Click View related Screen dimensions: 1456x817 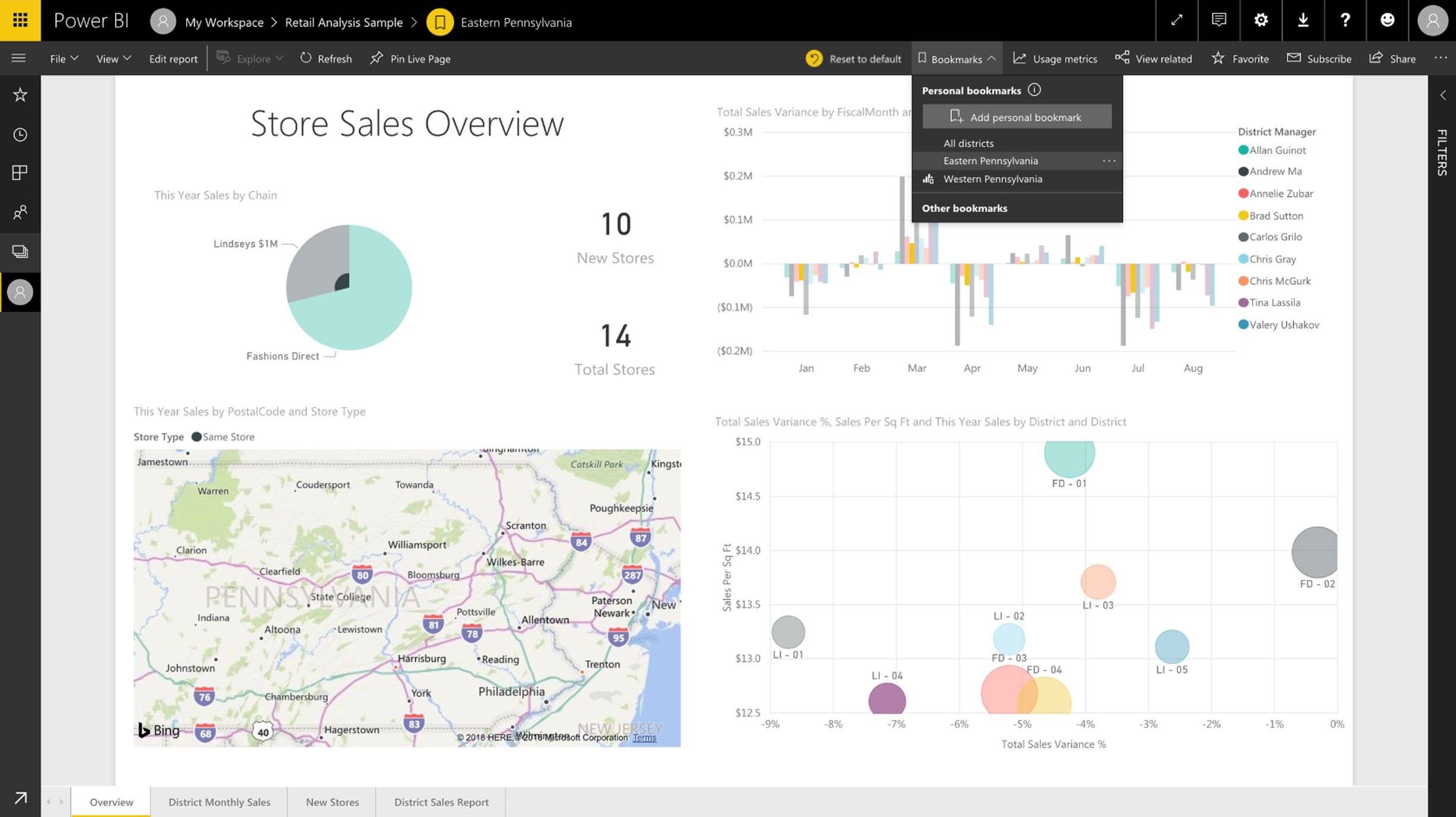[x=1153, y=58]
